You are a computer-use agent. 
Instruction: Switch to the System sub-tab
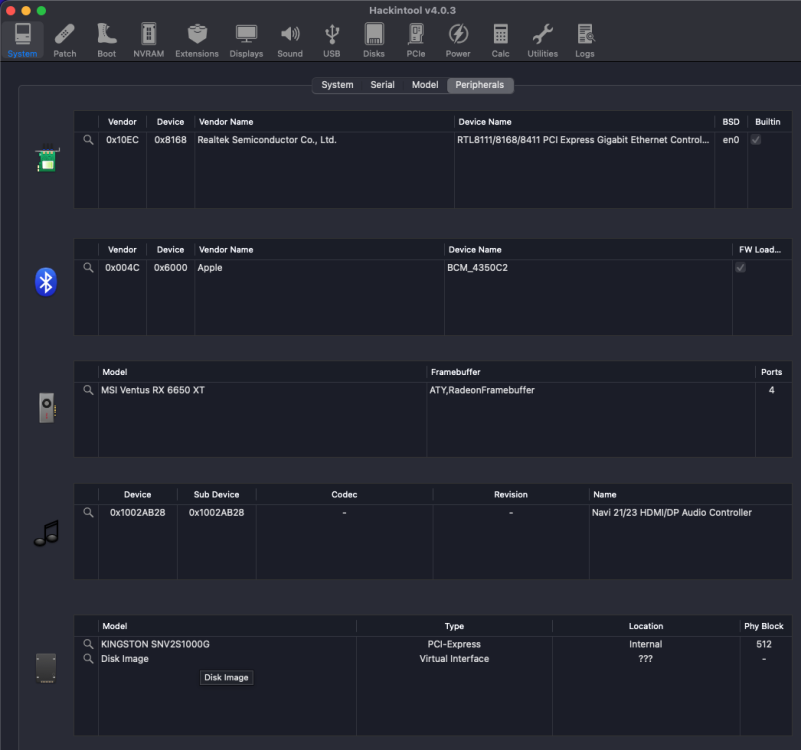click(x=337, y=85)
